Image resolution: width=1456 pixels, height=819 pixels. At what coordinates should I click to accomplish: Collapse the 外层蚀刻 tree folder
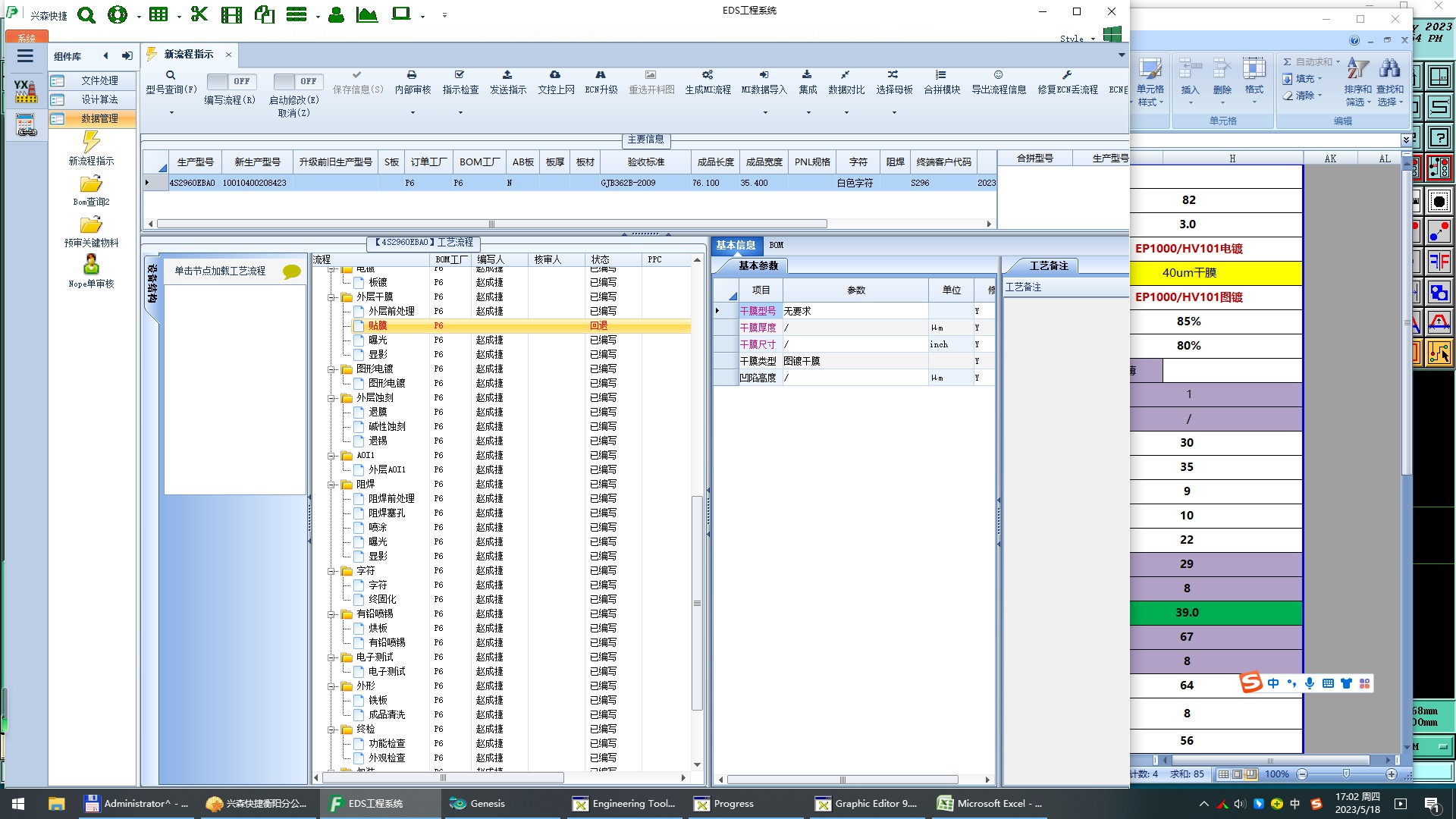[x=332, y=398]
